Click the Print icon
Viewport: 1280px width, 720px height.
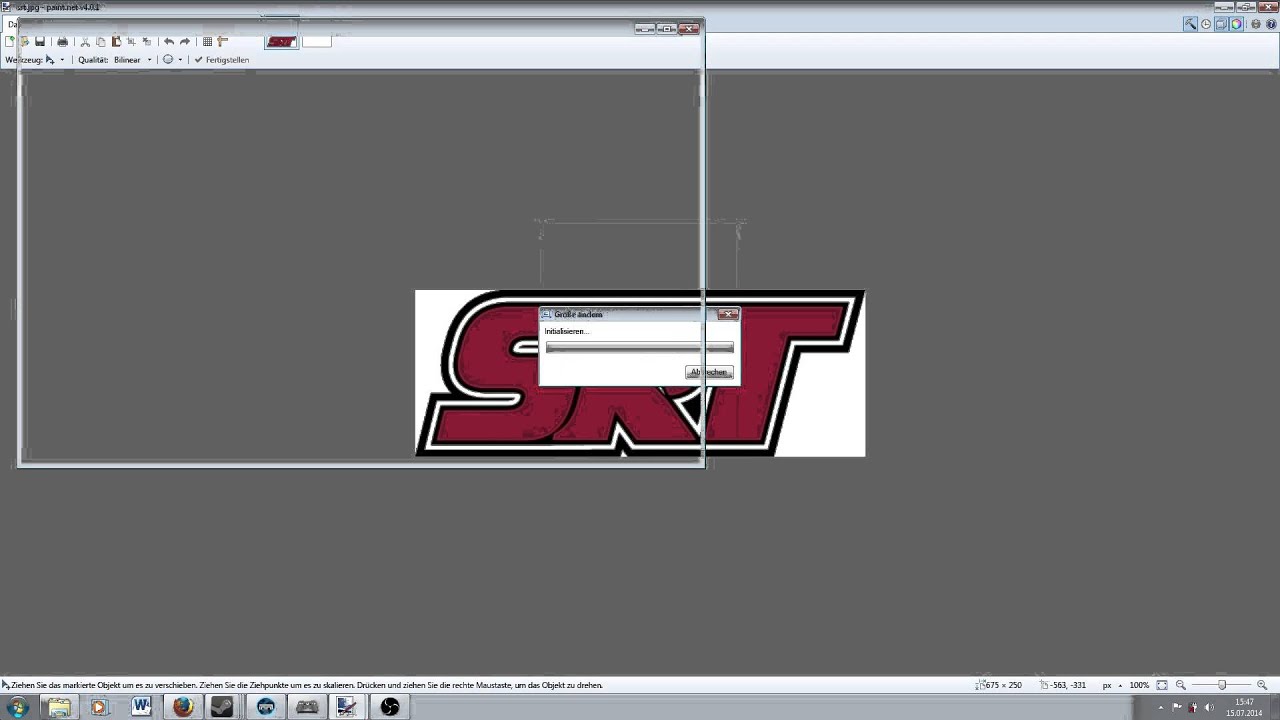pos(62,42)
